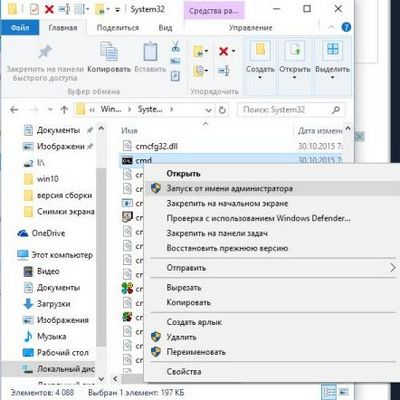Click the red X delete icon in ribbon
The height and width of the screenshot is (400, 400).
point(223,51)
